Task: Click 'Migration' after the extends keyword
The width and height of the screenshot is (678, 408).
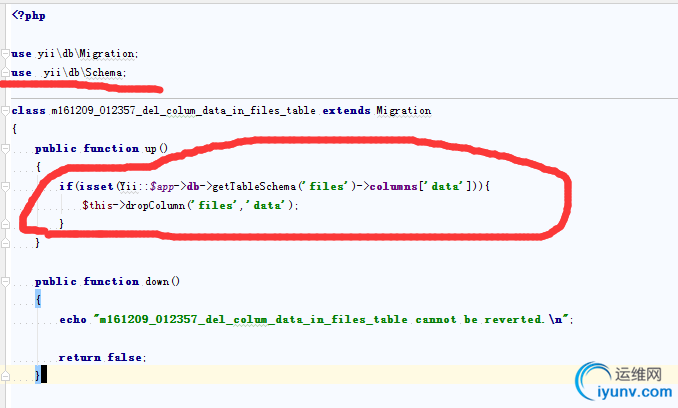Action: click(403, 111)
